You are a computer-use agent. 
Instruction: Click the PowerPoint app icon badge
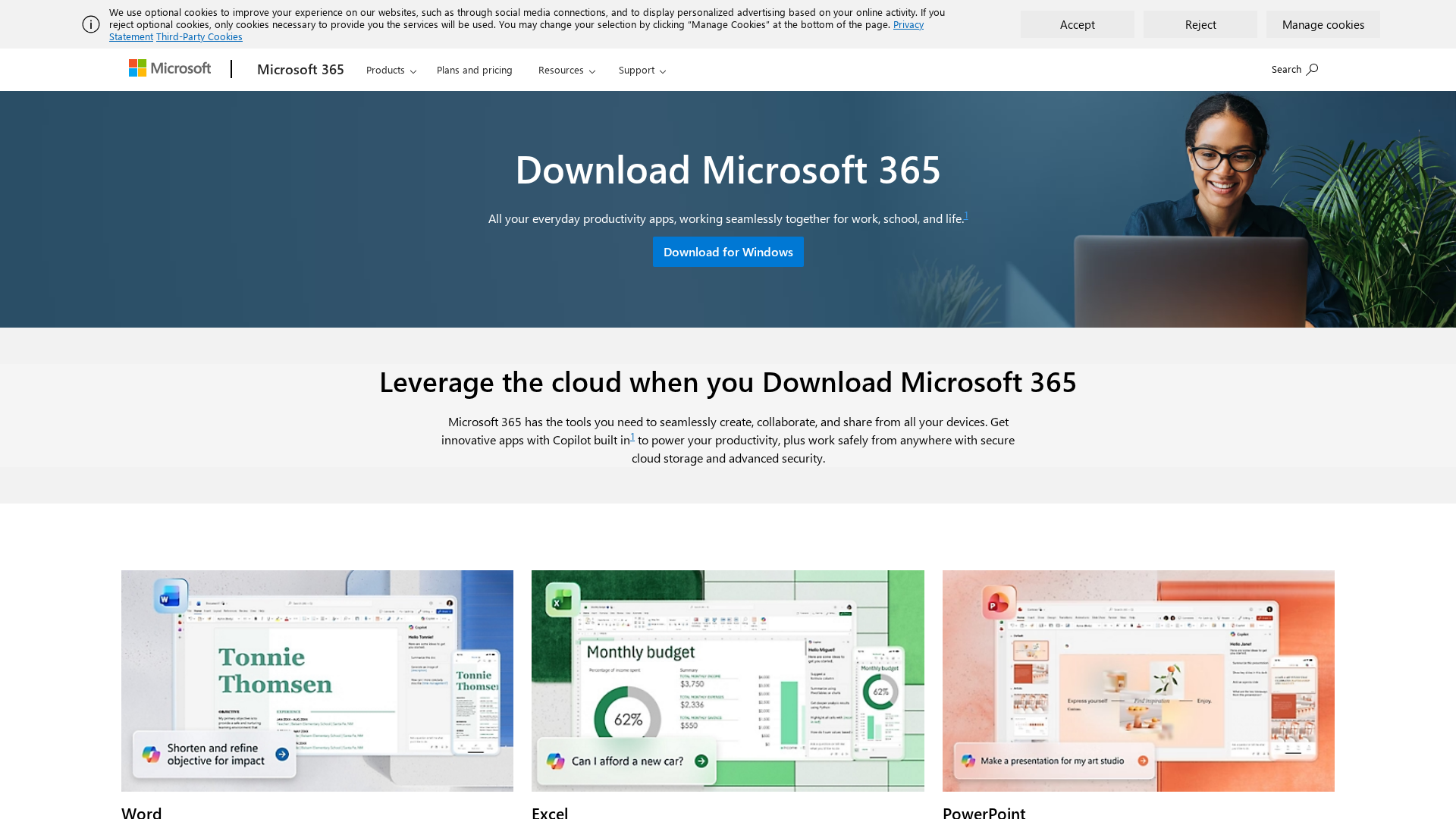pos(998,603)
